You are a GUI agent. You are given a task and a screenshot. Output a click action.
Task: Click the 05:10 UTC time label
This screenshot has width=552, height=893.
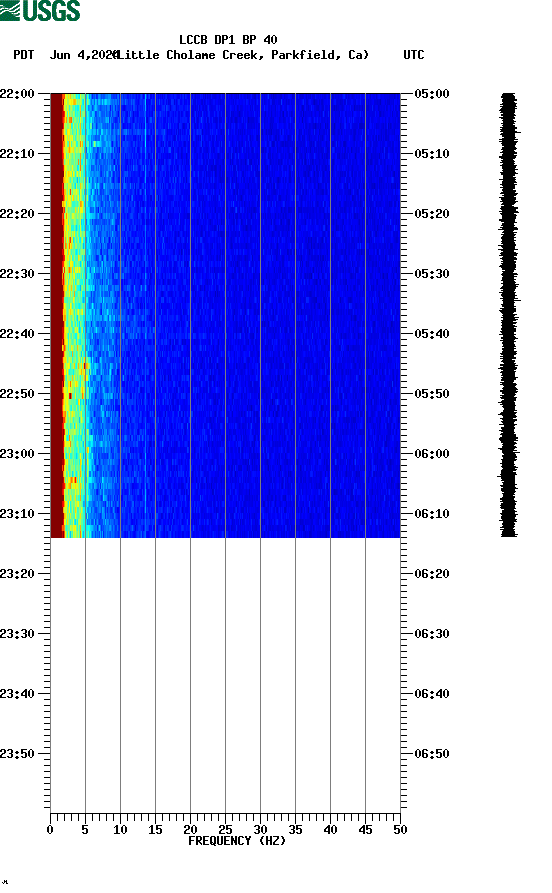[x=432, y=154]
